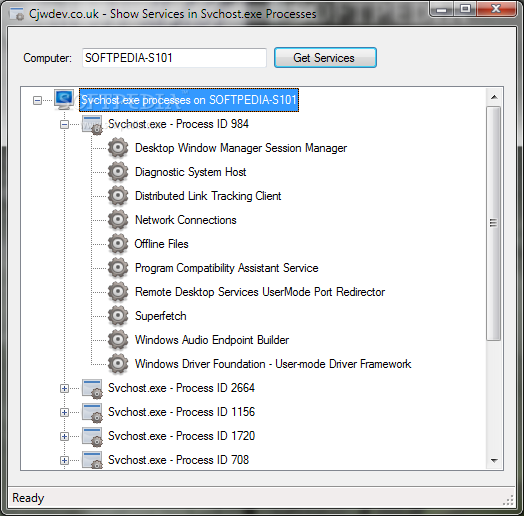Click gear icon beside Distributed Link Tracking Client
This screenshot has width=524, height=516.
coord(118,196)
